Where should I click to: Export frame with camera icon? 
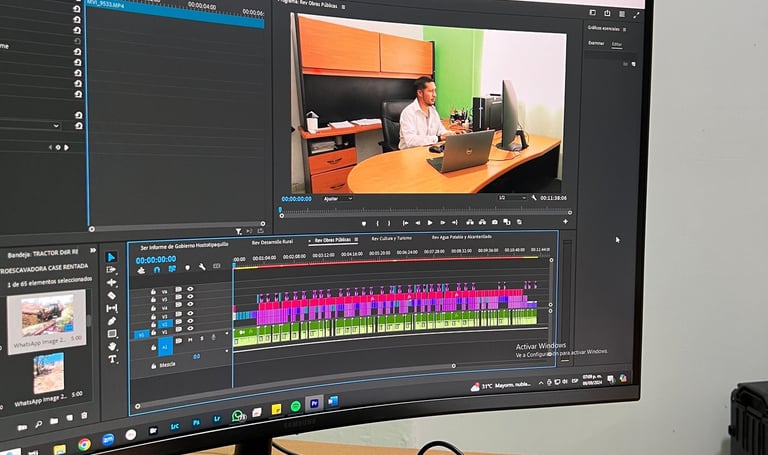(x=495, y=222)
